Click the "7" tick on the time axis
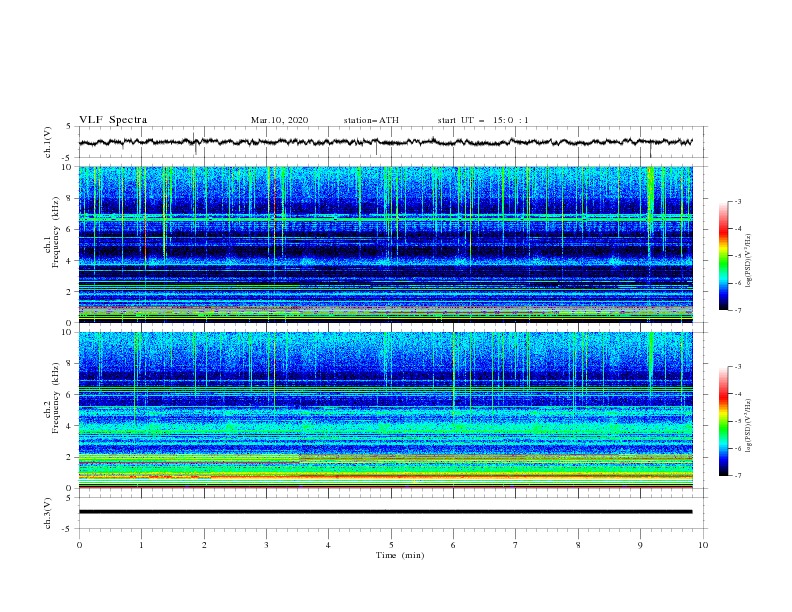The image size is (792, 612). pyautogui.click(x=516, y=545)
